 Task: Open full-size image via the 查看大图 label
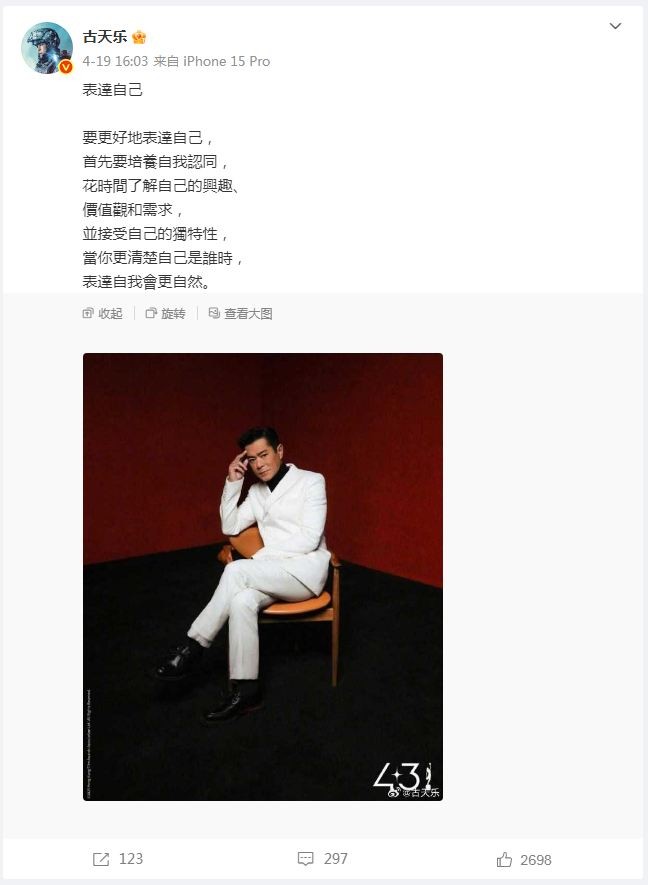[x=248, y=313]
